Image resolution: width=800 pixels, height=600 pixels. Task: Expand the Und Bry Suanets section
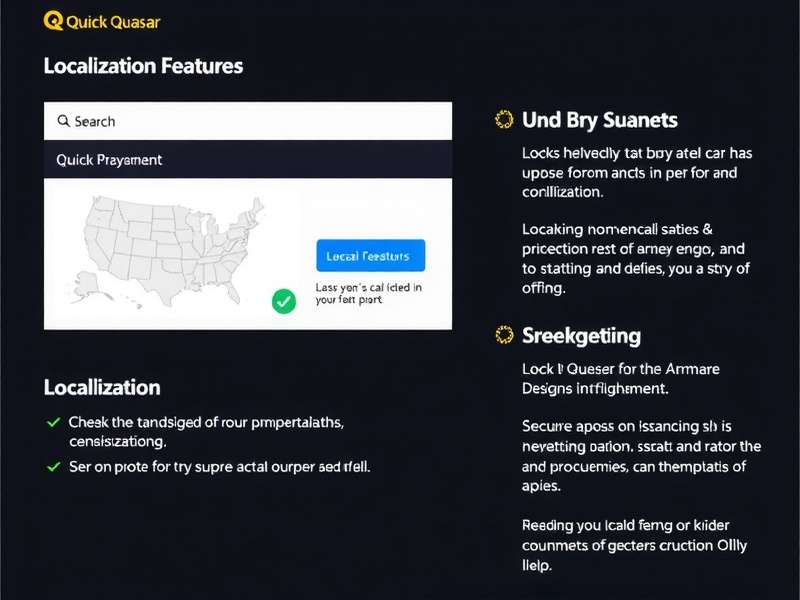point(600,120)
